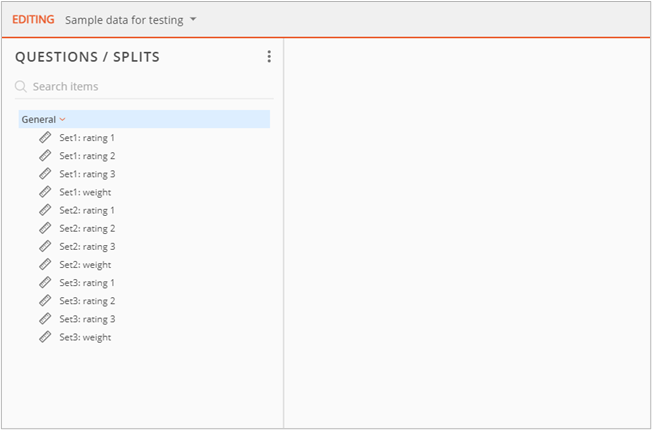Click the ruler icon beside Set3: weight

coord(45,337)
